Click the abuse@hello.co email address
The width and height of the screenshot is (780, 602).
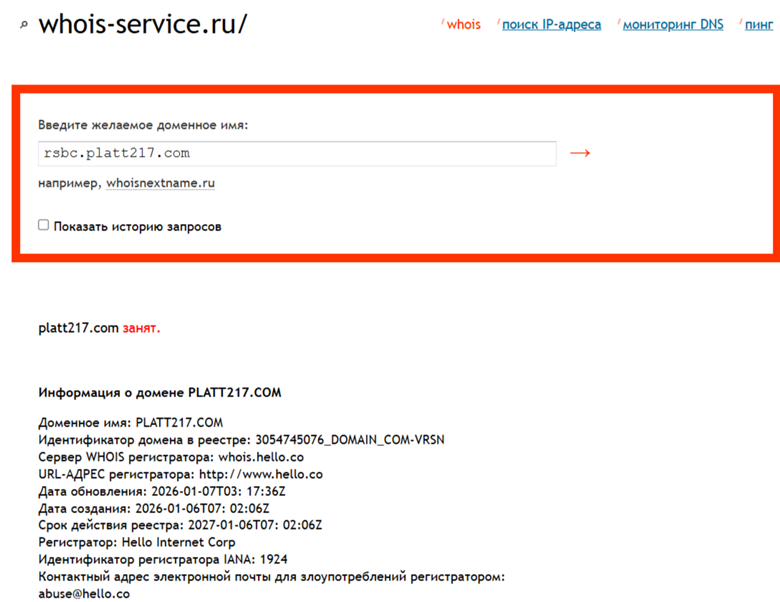pyautogui.click(x=84, y=594)
